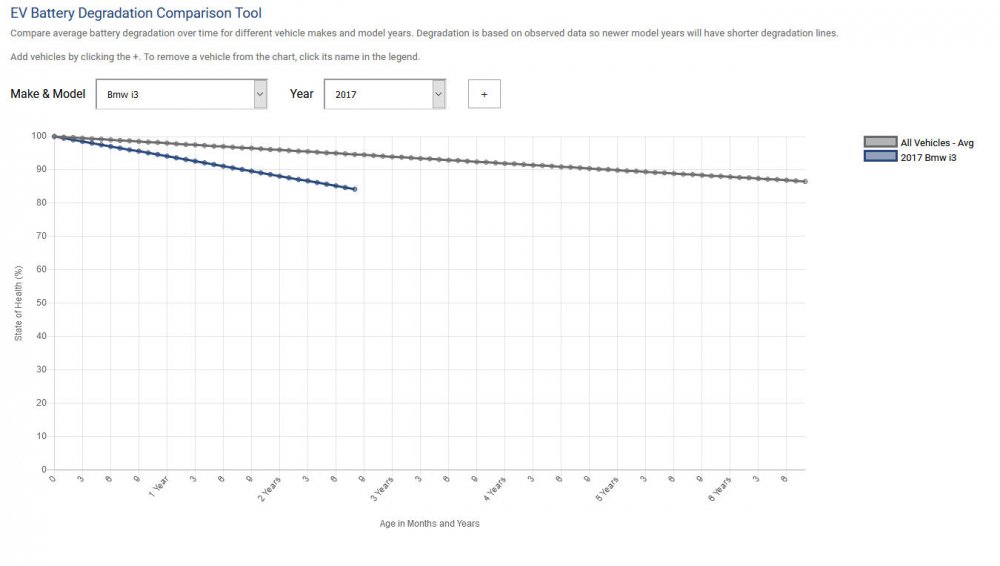This screenshot has height=566, width=1000.
Task: Click the plus button to add vehicle
Action: pyautogui.click(x=484, y=94)
